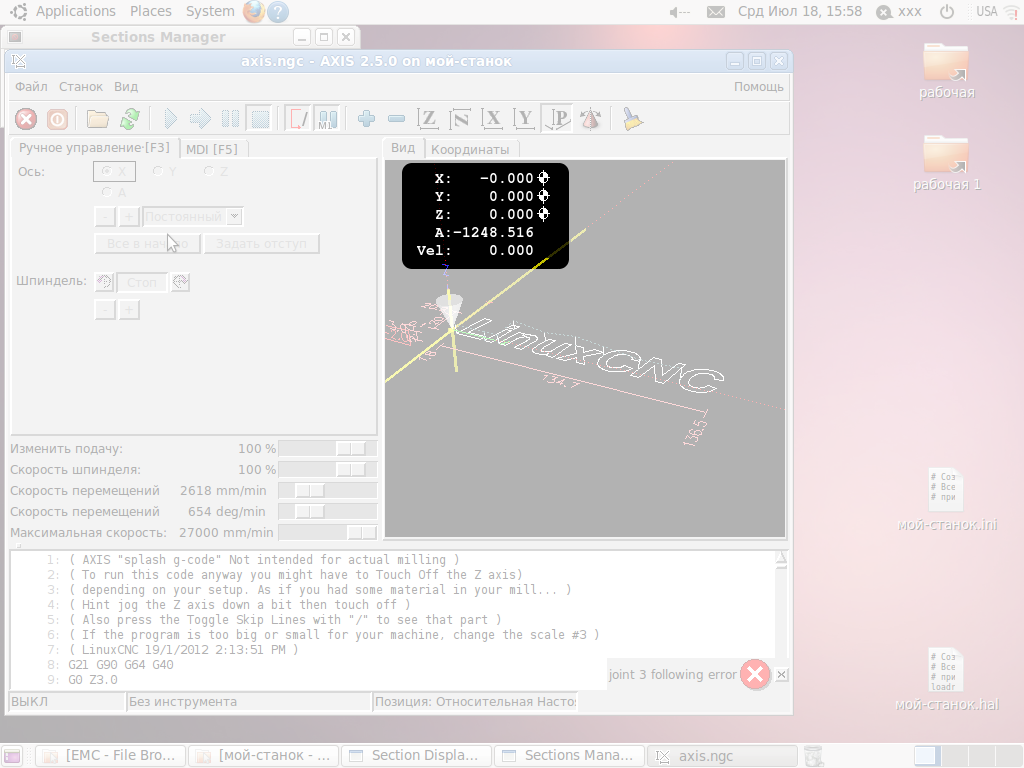1024x768 pixels.
Task: Click jog plus button beside Постоянный
Action: [129, 216]
